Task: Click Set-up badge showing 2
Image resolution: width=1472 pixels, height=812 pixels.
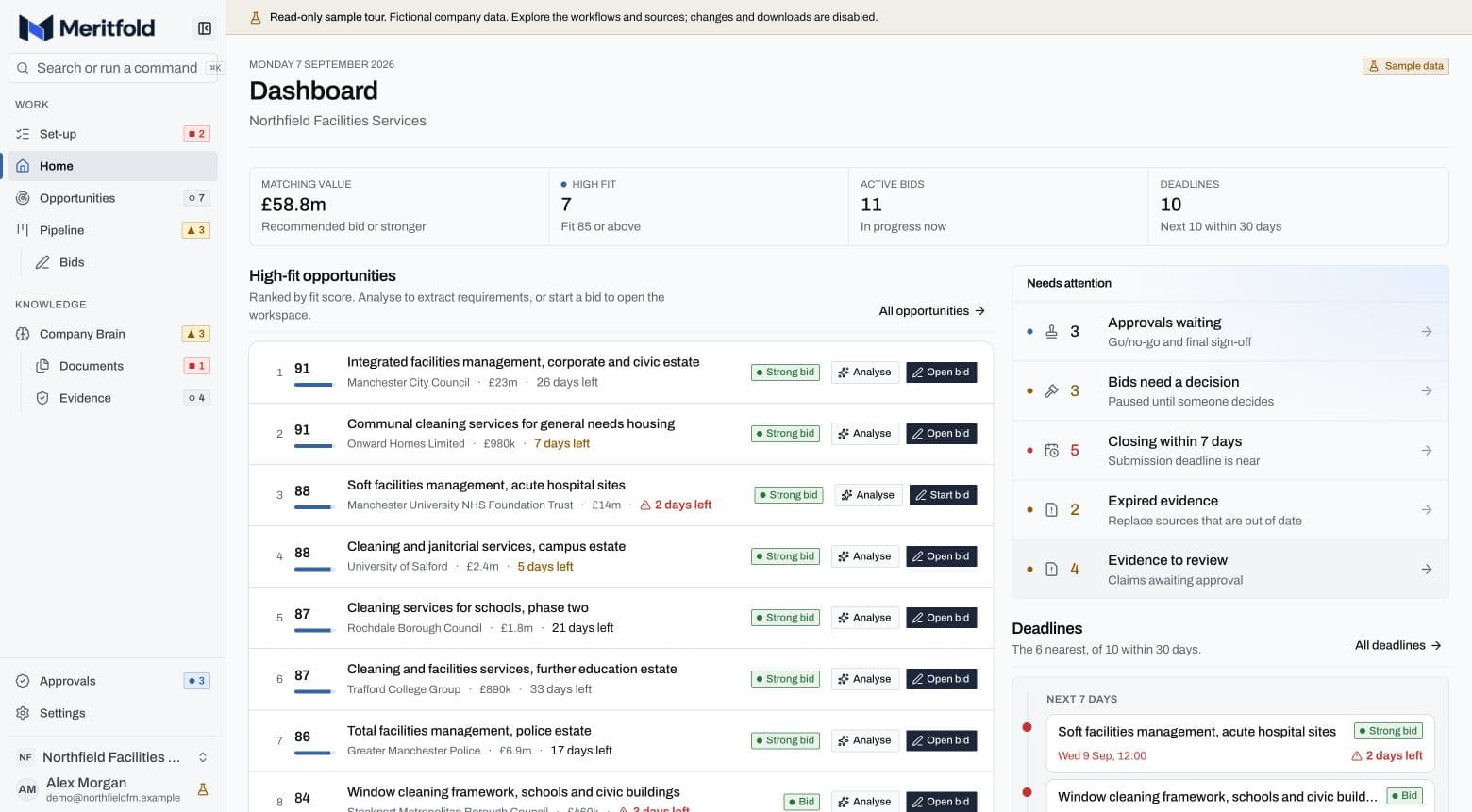Action: pos(196,134)
